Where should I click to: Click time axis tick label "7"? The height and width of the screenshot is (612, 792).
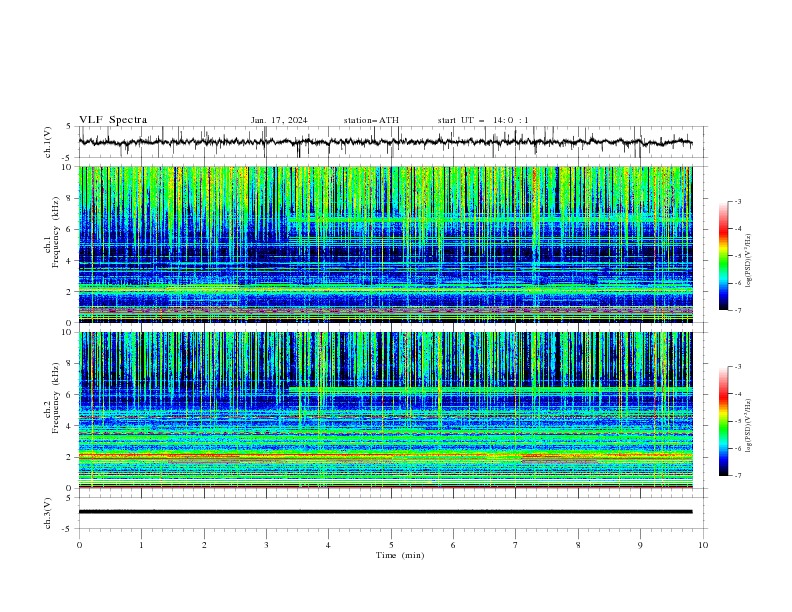(x=516, y=545)
